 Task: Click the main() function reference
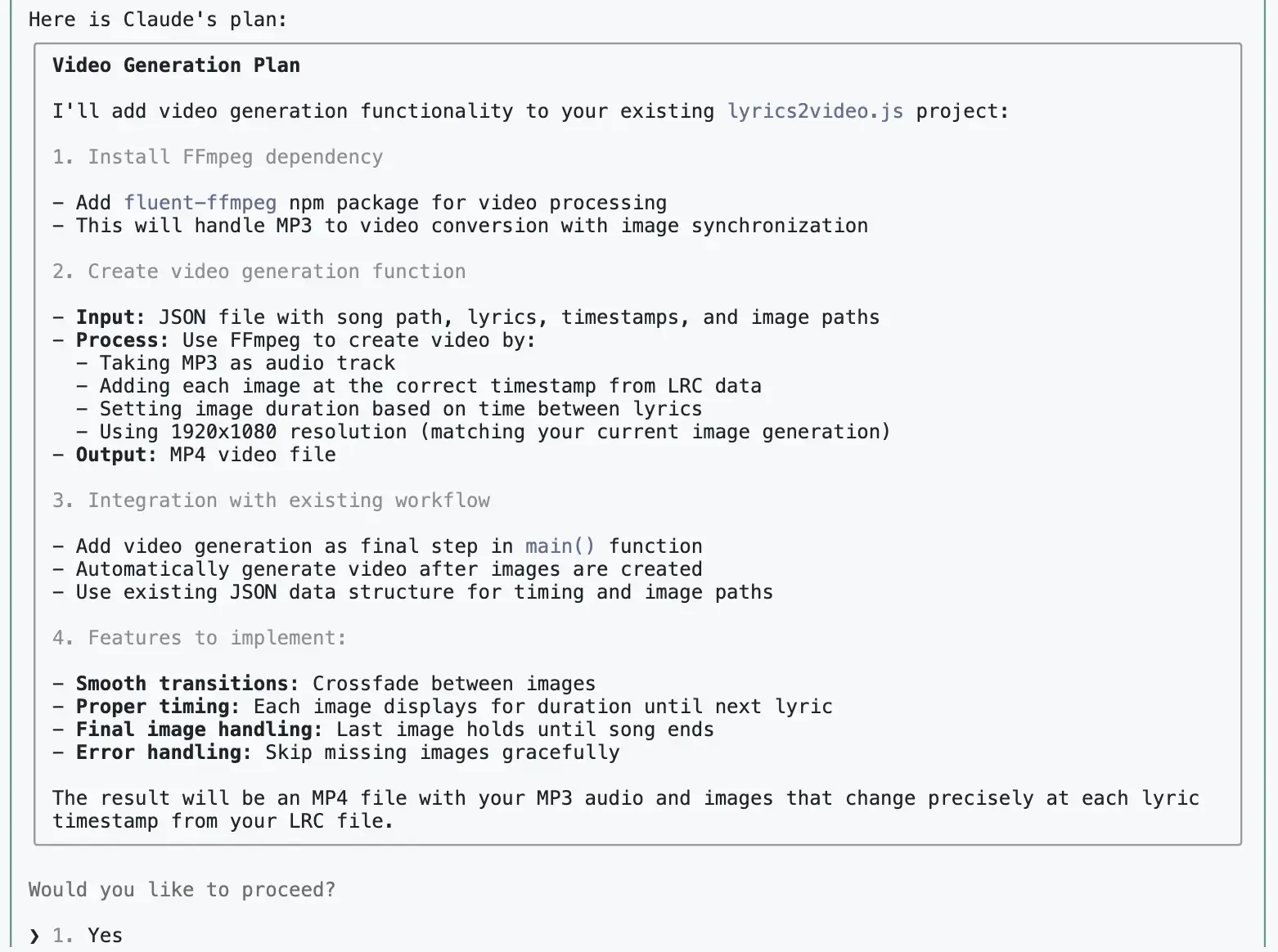point(560,546)
